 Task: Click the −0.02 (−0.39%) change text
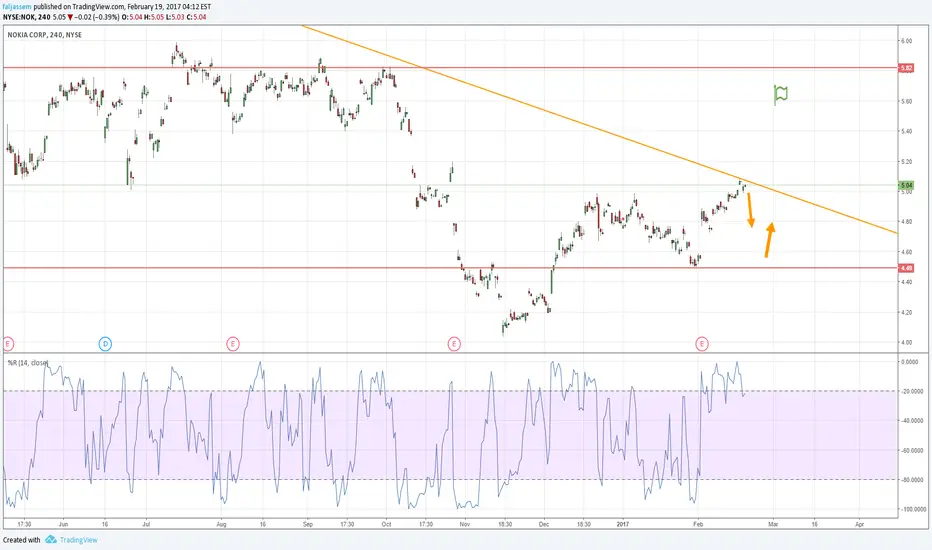(x=97, y=17)
